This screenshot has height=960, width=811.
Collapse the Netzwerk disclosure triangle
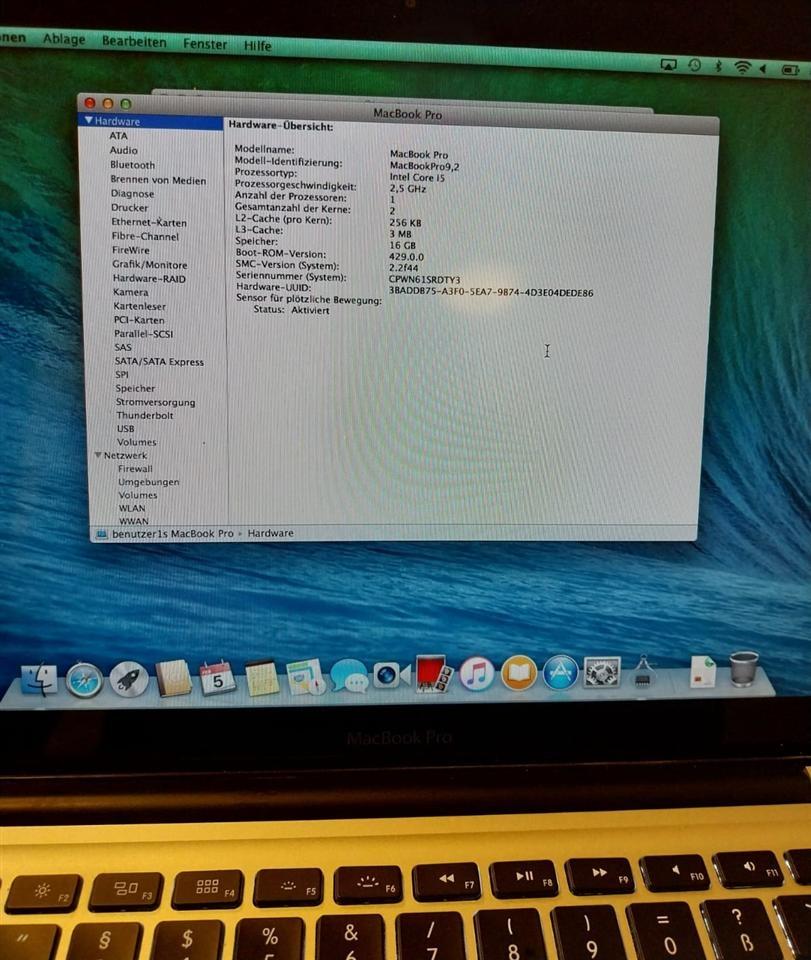[x=98, y=455]
